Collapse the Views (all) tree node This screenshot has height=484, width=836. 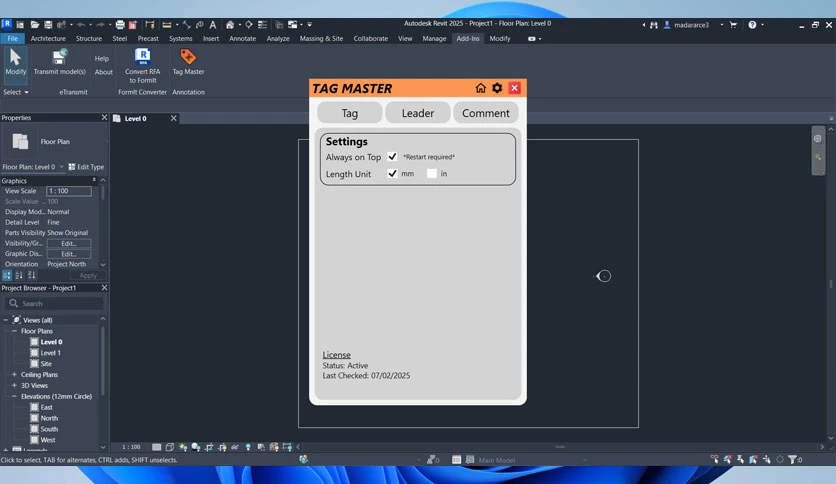(x=6, y=320)
